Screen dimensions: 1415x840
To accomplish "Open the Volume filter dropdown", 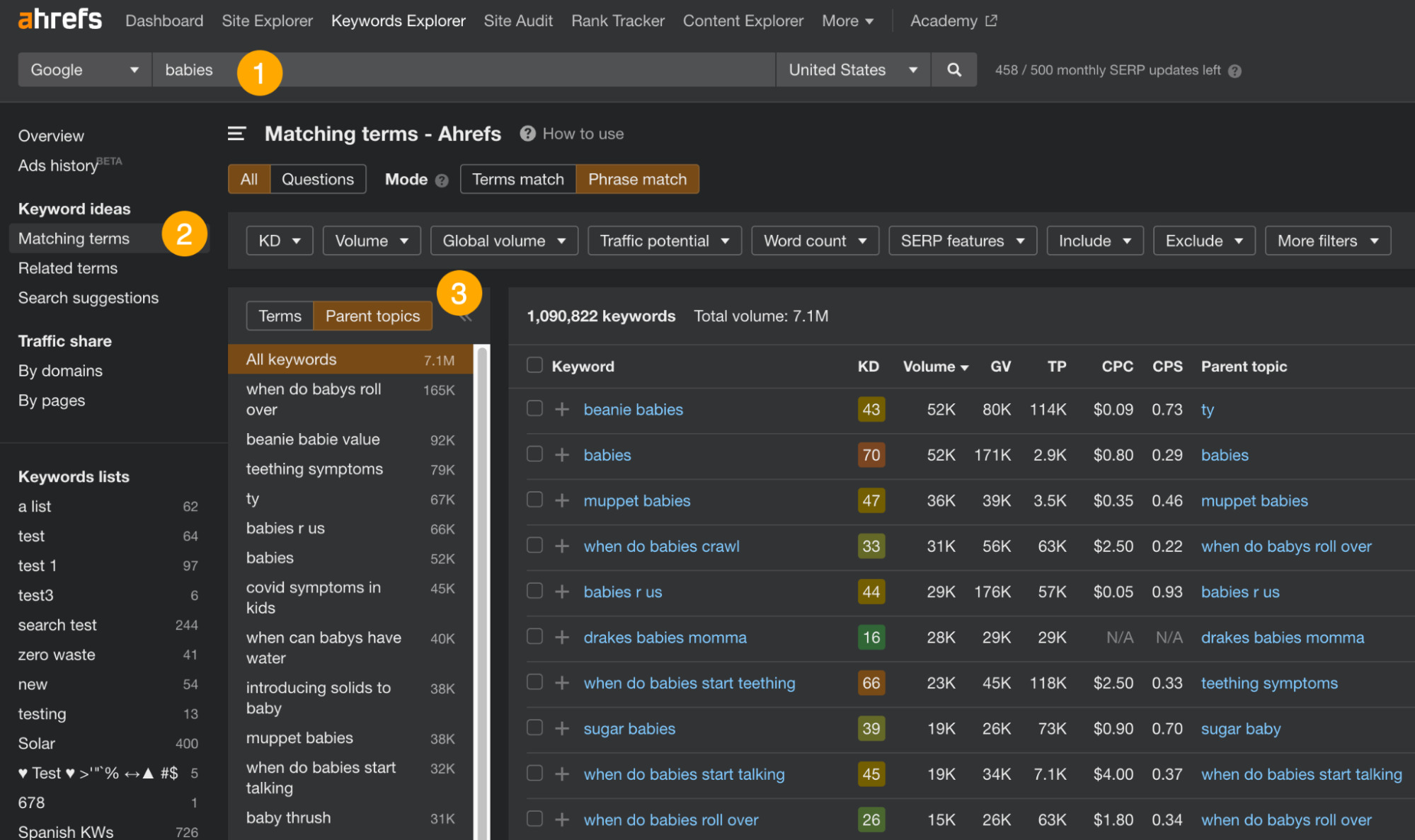I will tap(372, 241).
